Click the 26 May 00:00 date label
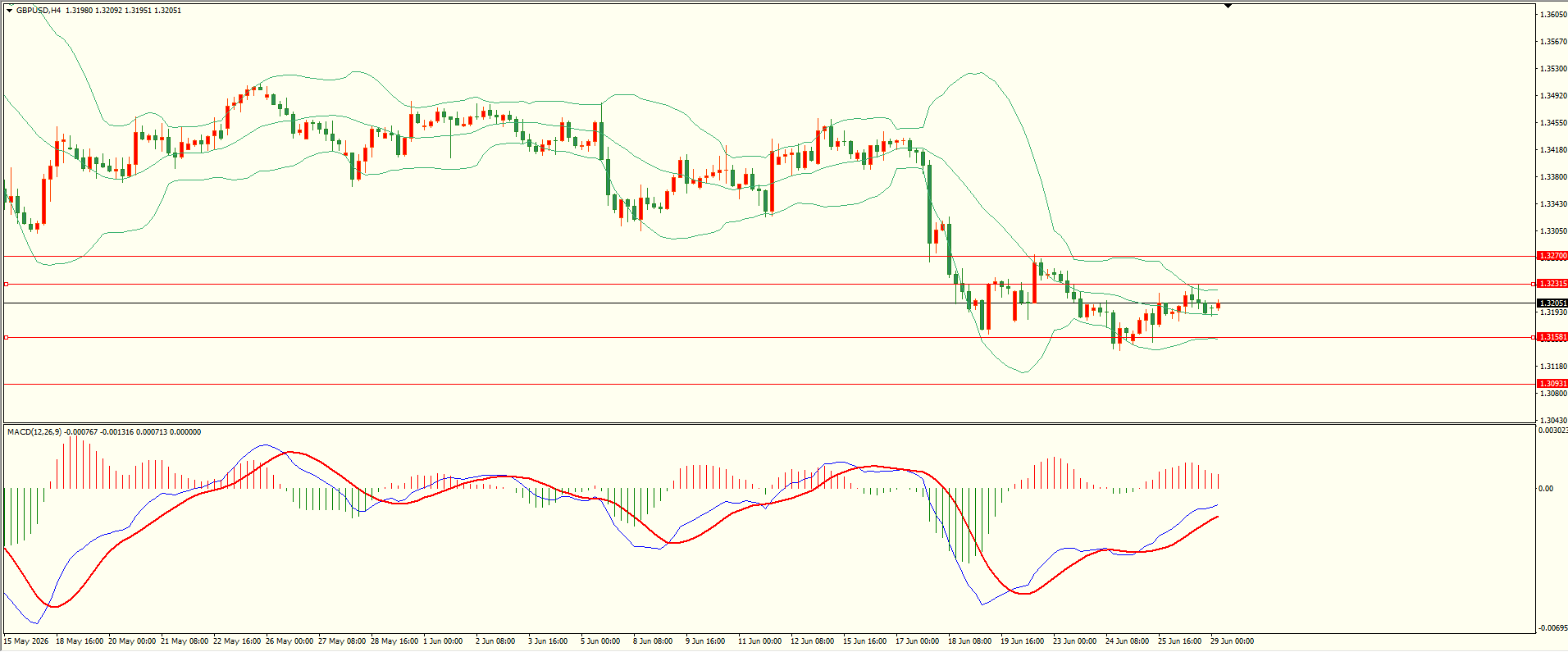Viewport: 1568px width, 652px height. pos(289,641)
